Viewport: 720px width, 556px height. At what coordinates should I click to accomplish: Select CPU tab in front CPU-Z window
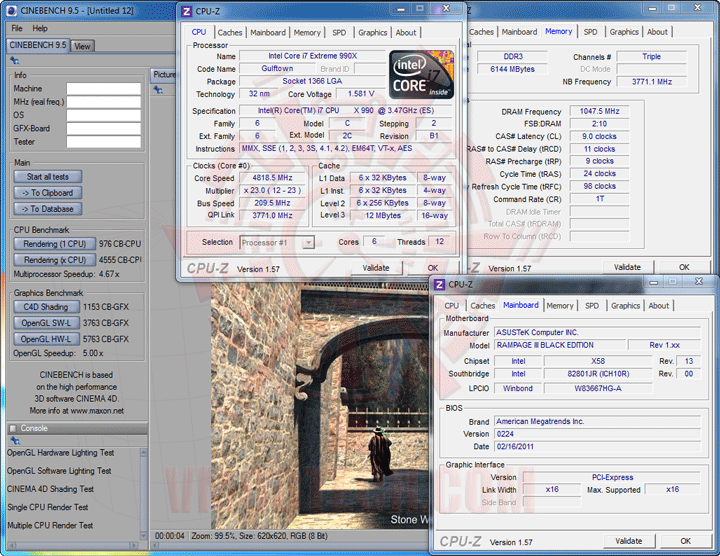coord(199,32)
